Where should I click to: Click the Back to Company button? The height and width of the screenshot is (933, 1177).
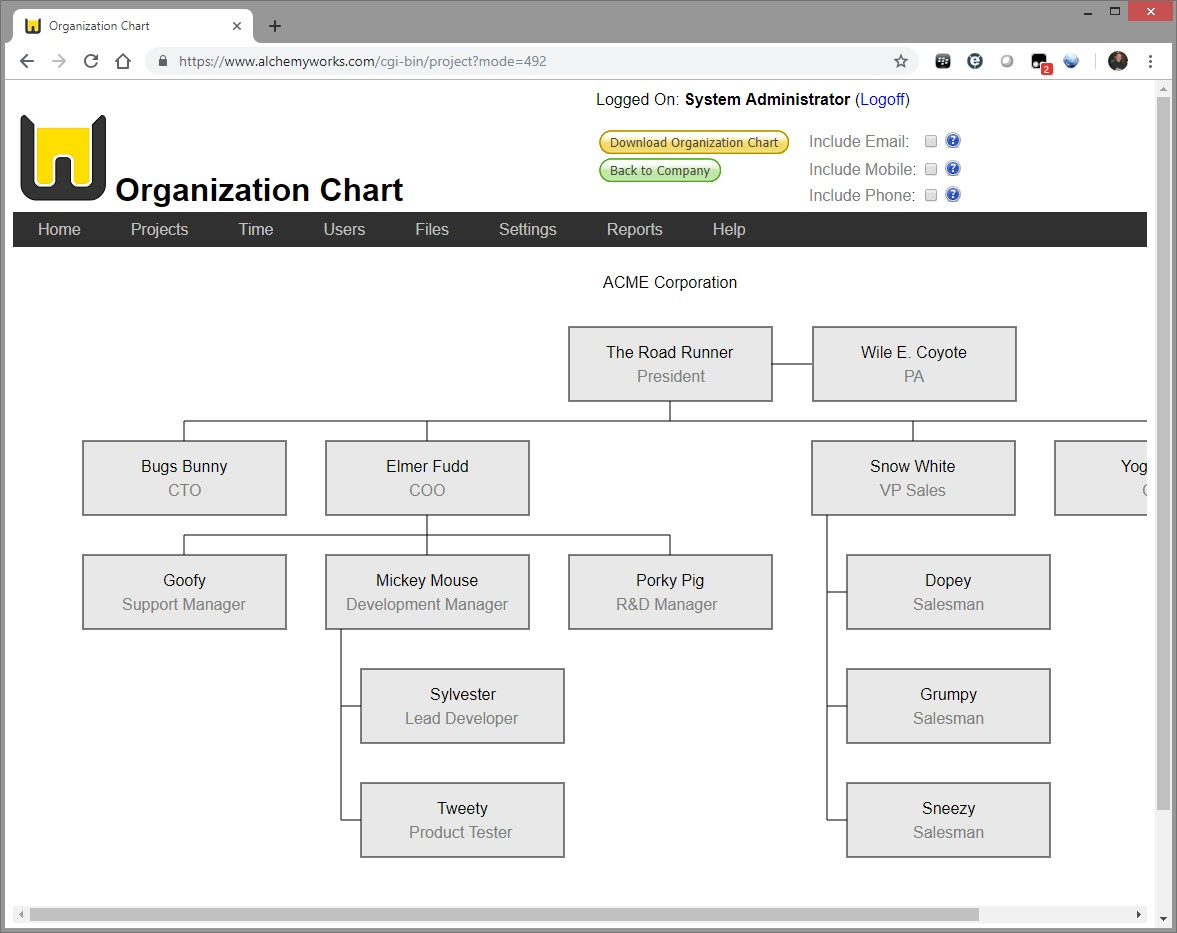pyautogui.click(x=660, y=170)
